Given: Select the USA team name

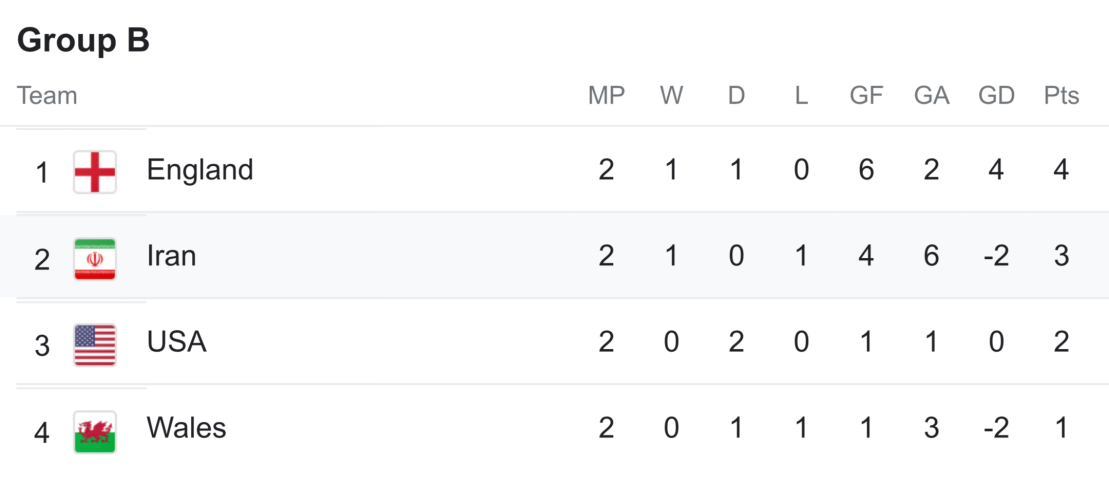Looking at the screenshot, I should click(x=176, y=342).
